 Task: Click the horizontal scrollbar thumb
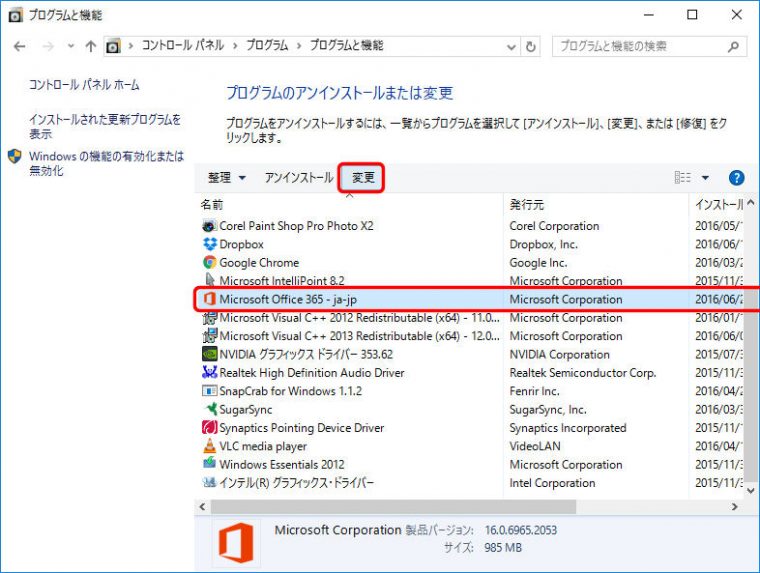click(x=393, y=507)
